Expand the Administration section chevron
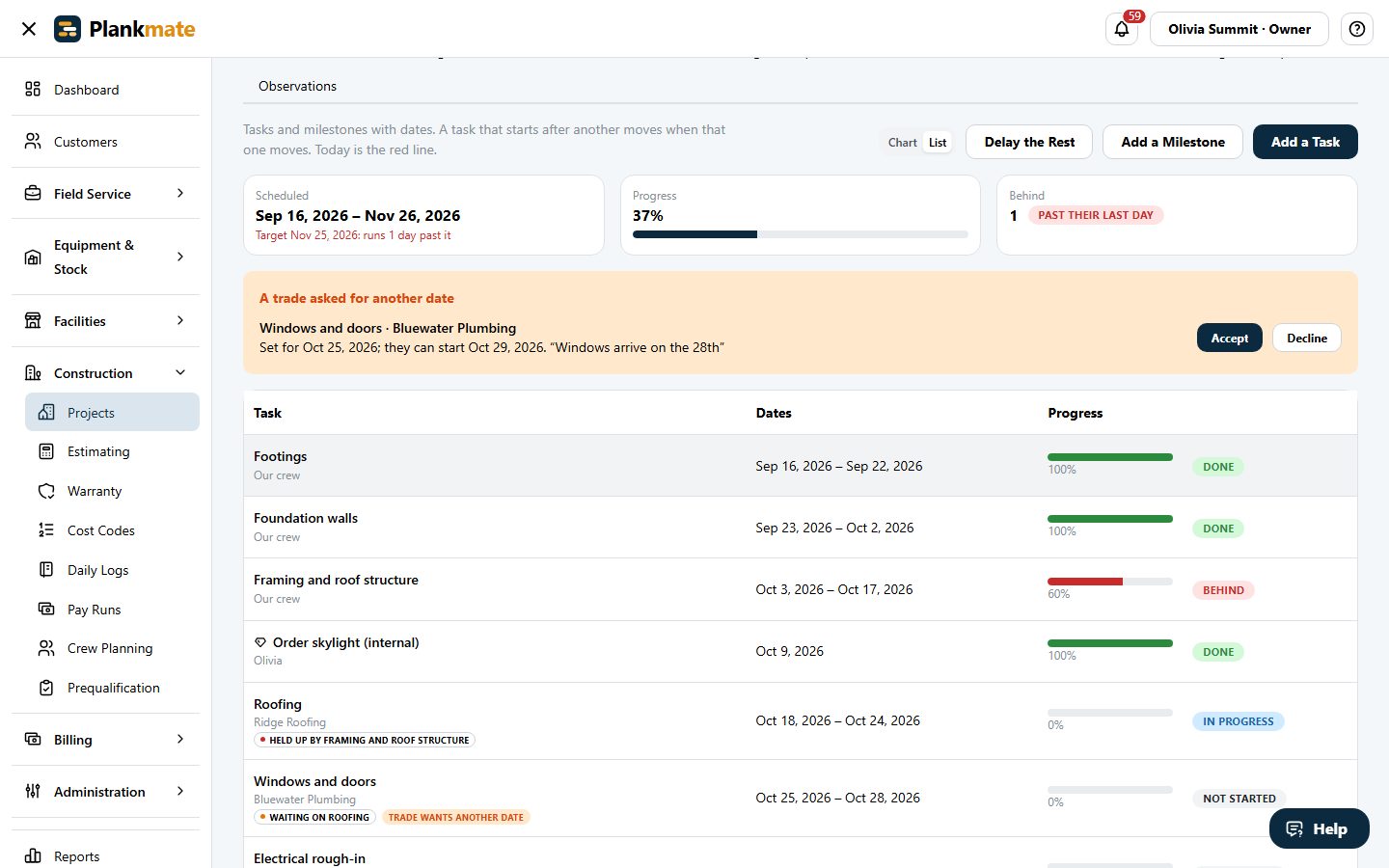 [180, 792]
